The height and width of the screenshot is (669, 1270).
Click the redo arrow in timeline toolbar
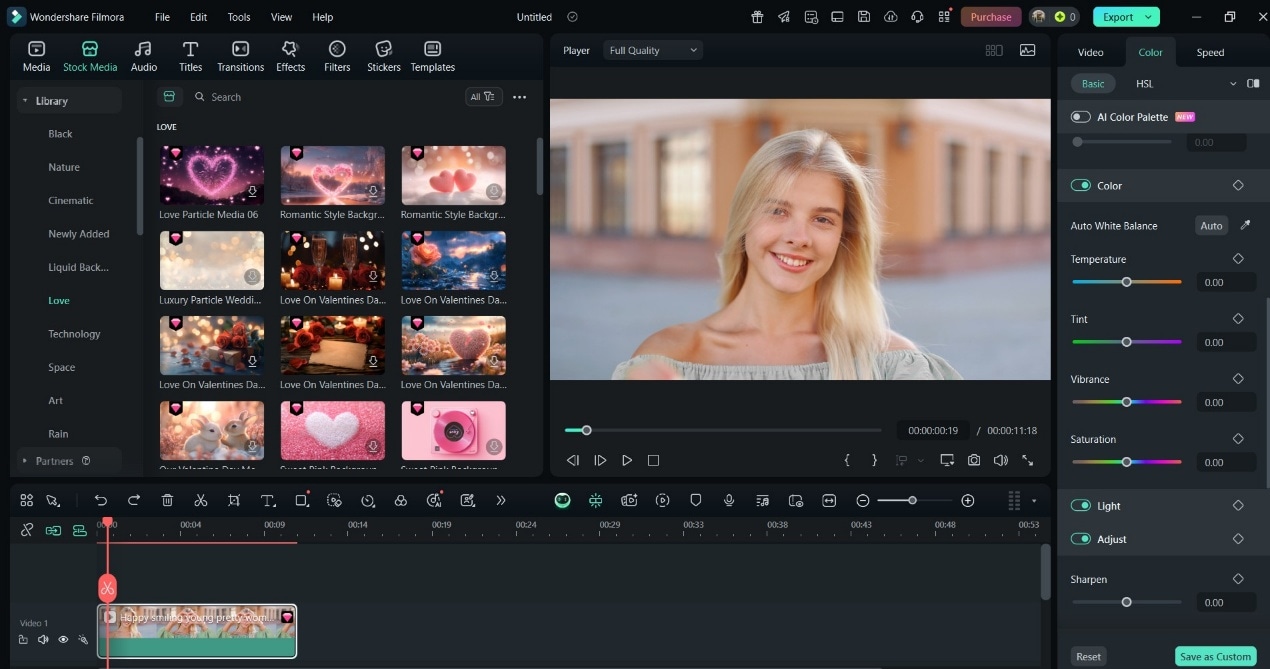click(x=134, y=500)
